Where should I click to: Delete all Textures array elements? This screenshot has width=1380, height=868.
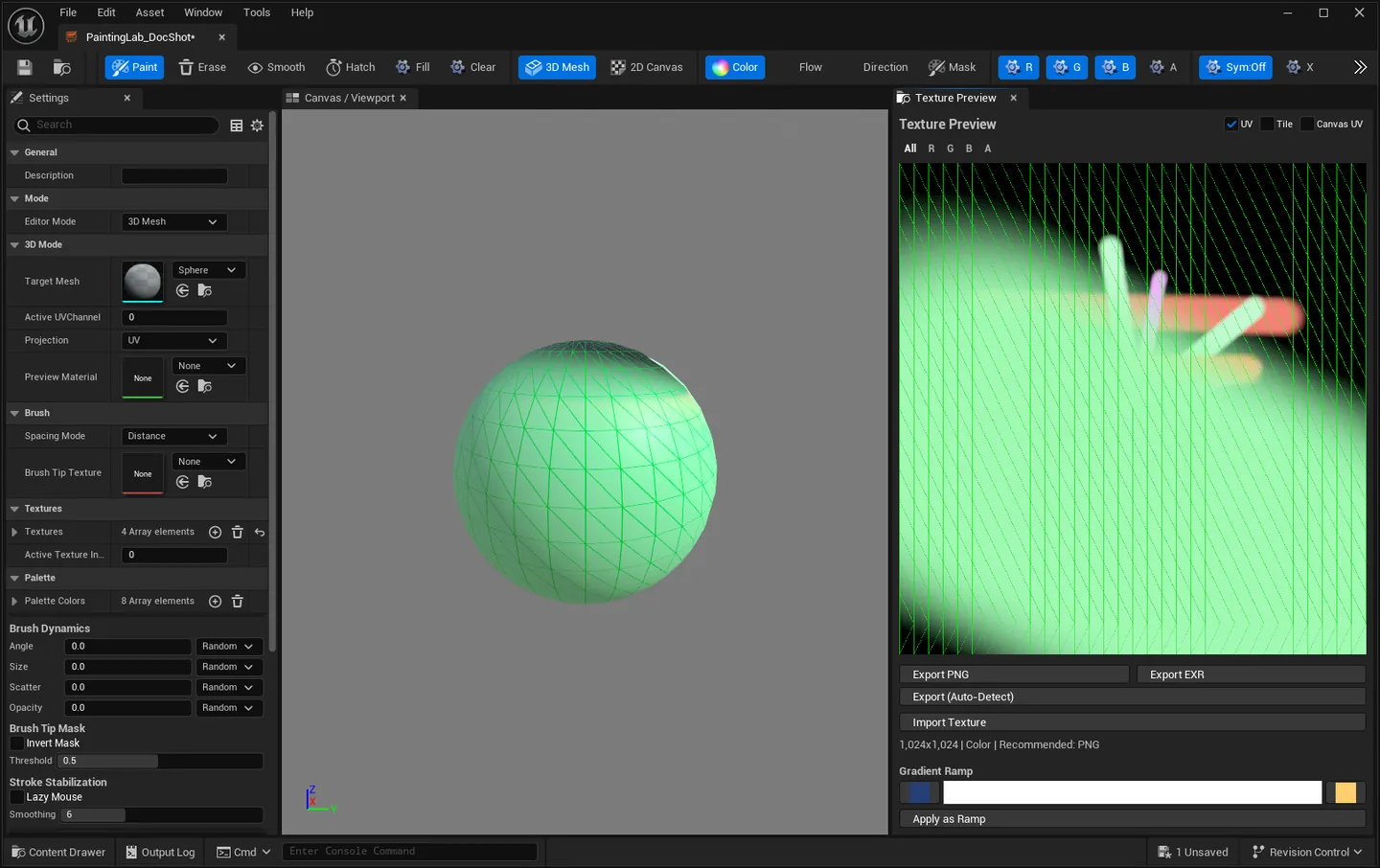(238, 532)
